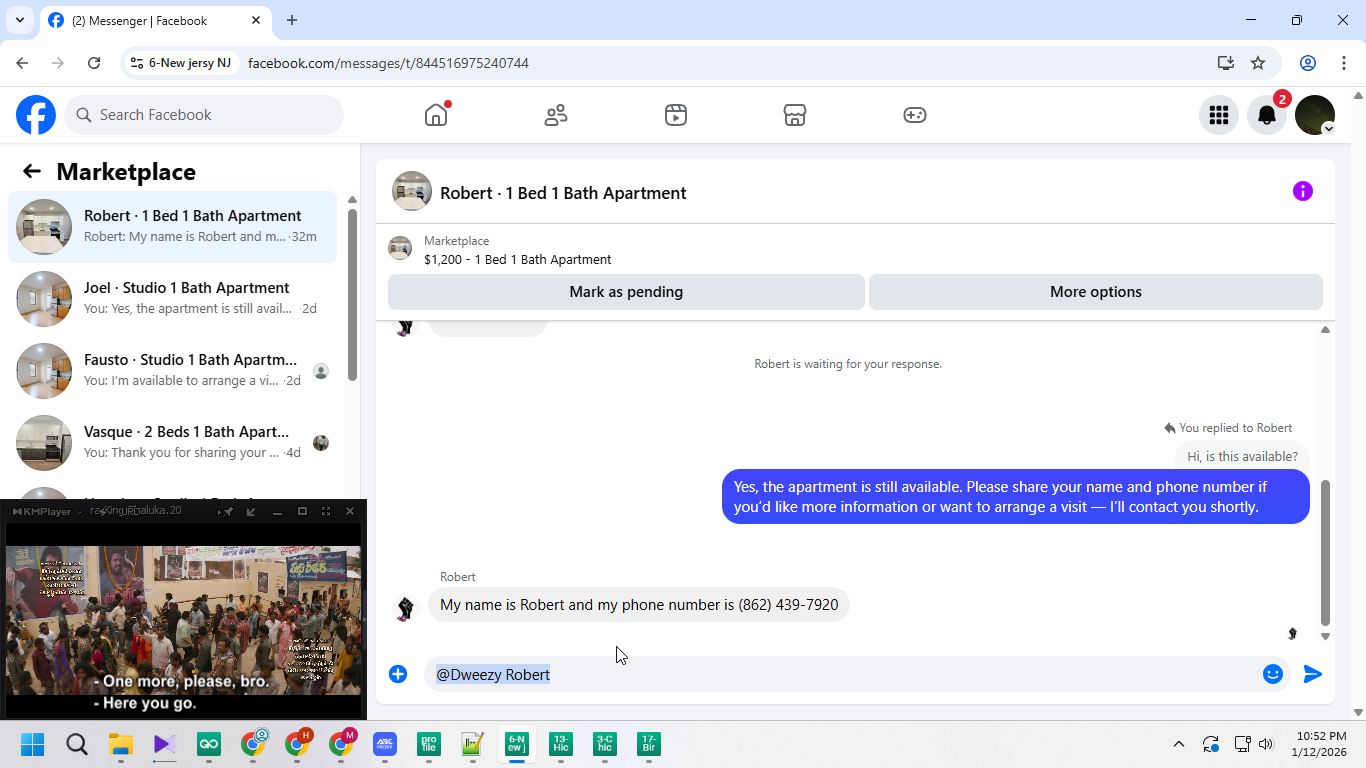Open the Facebook menu grid icon

tap(1218, 115)
